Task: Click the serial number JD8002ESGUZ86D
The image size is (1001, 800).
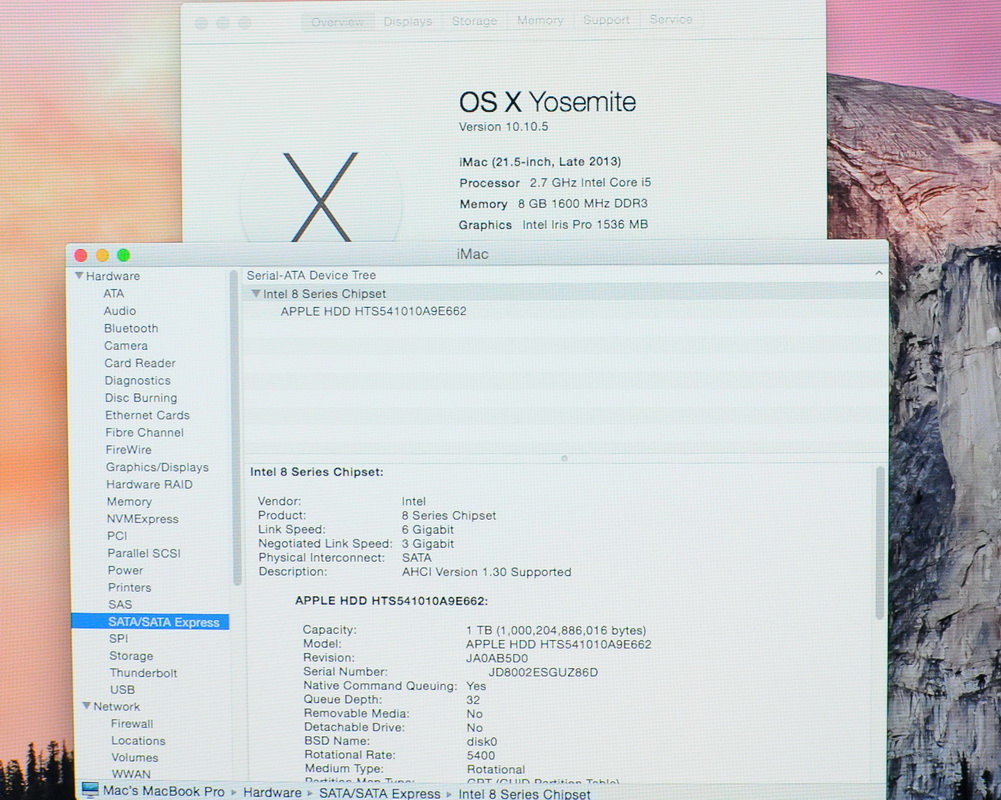Action: pyautogui.click(x=543, y=672)
